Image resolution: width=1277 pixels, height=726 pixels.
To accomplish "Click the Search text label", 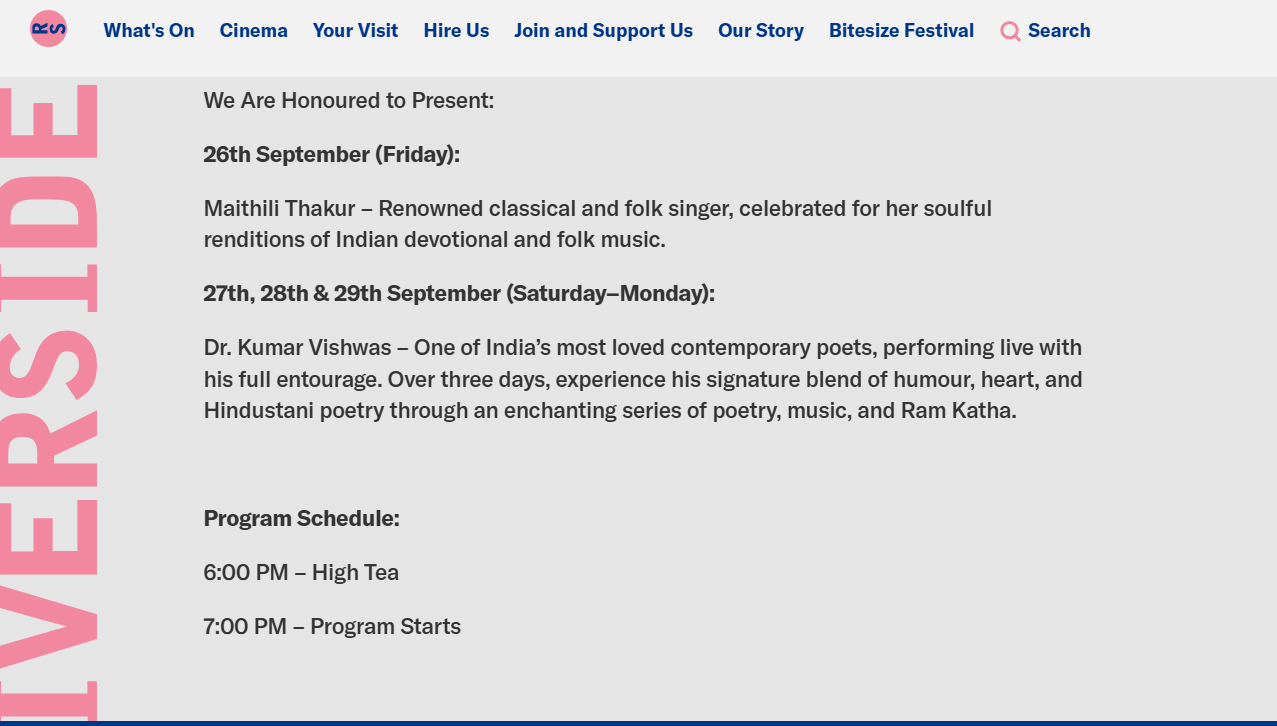I will click(x=1059, y=31).
